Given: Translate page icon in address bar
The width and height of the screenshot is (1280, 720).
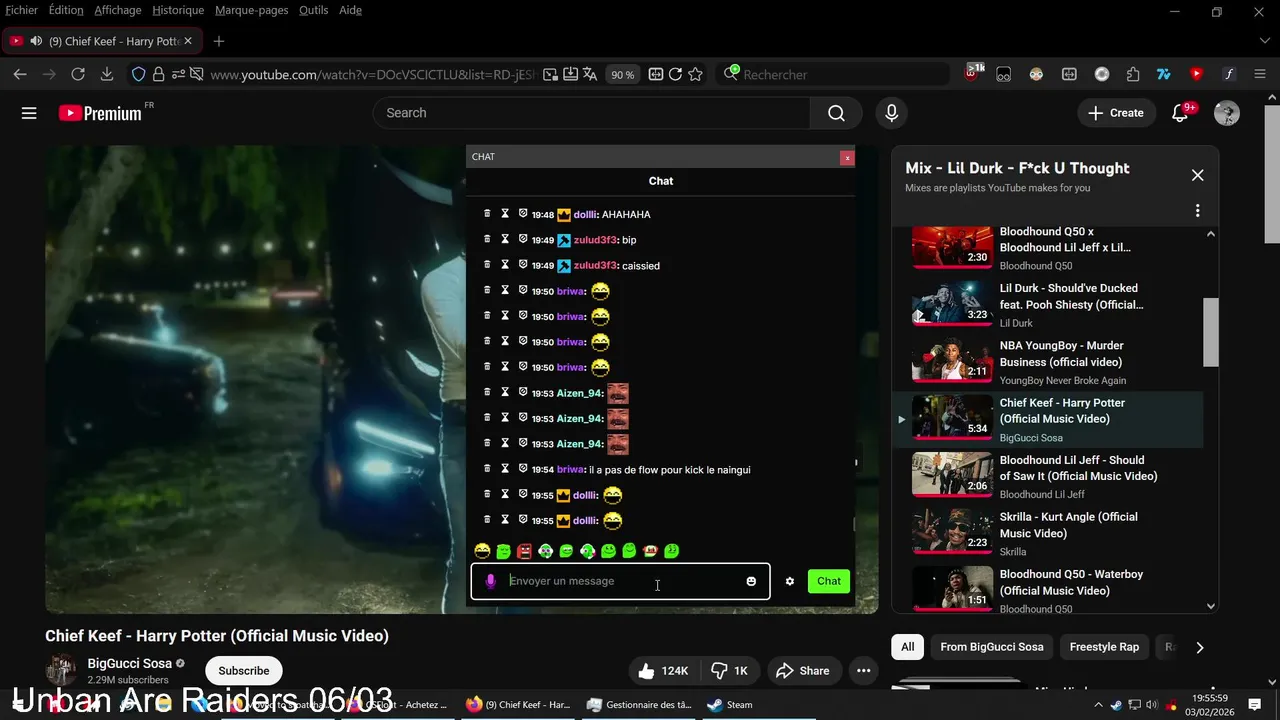Looking at the screenshot, I should click(x=590, y=74).
